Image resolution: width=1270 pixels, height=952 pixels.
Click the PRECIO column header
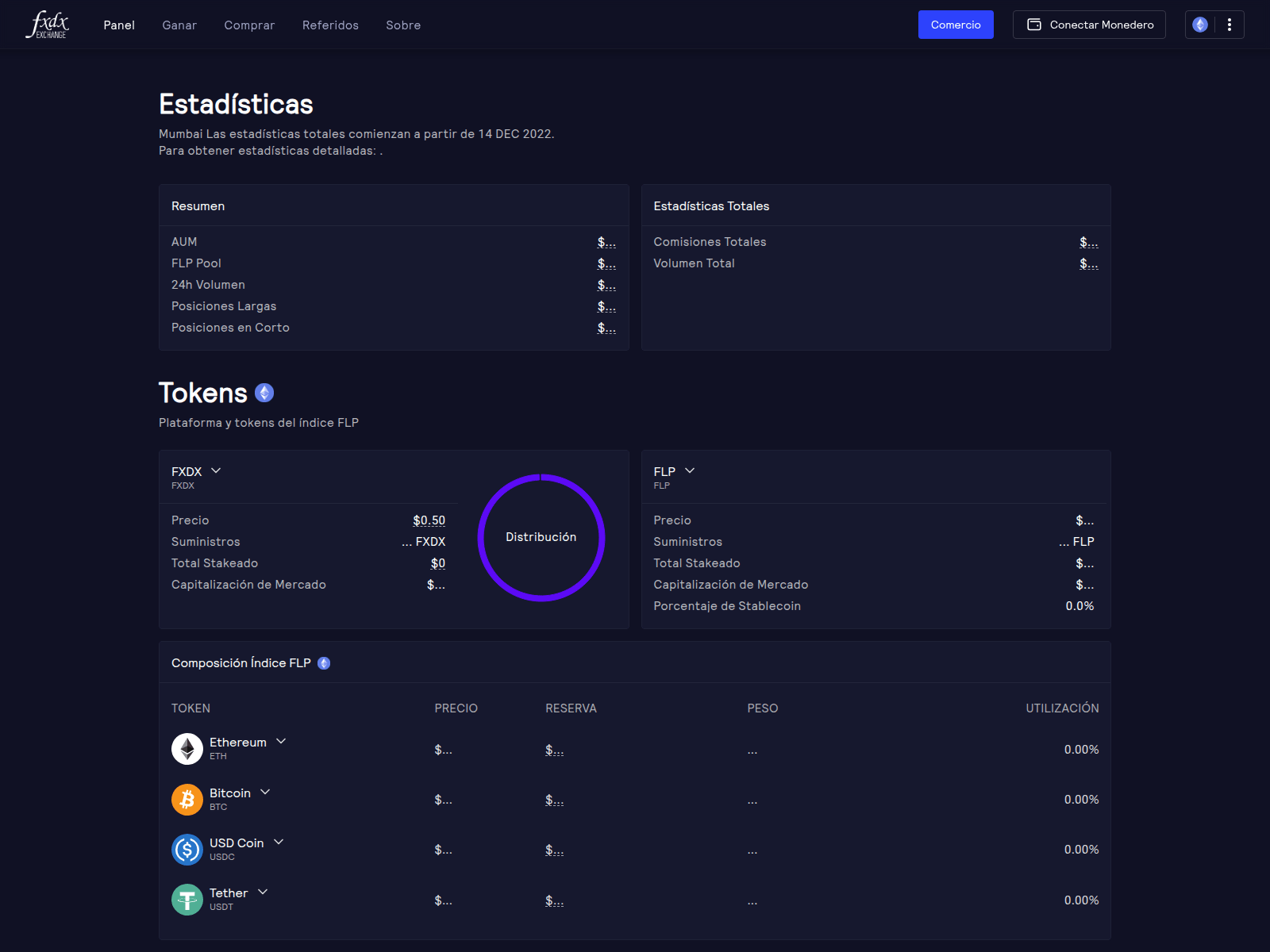tap(456, 708)
